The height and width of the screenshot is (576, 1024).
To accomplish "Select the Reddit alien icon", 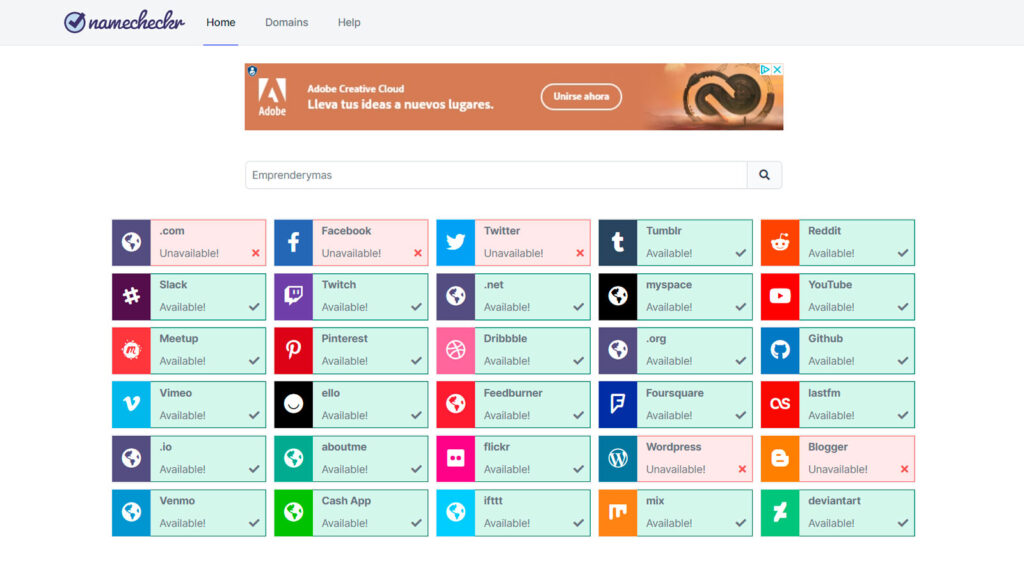I will 780,243.
